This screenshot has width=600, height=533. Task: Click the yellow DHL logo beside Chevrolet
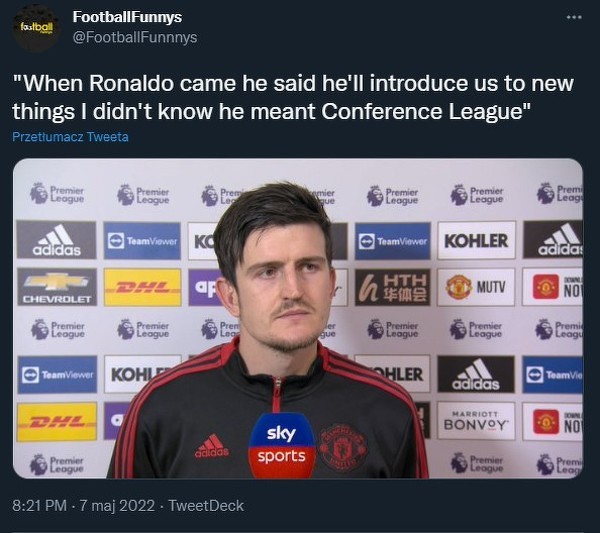[x=142, y=287]
